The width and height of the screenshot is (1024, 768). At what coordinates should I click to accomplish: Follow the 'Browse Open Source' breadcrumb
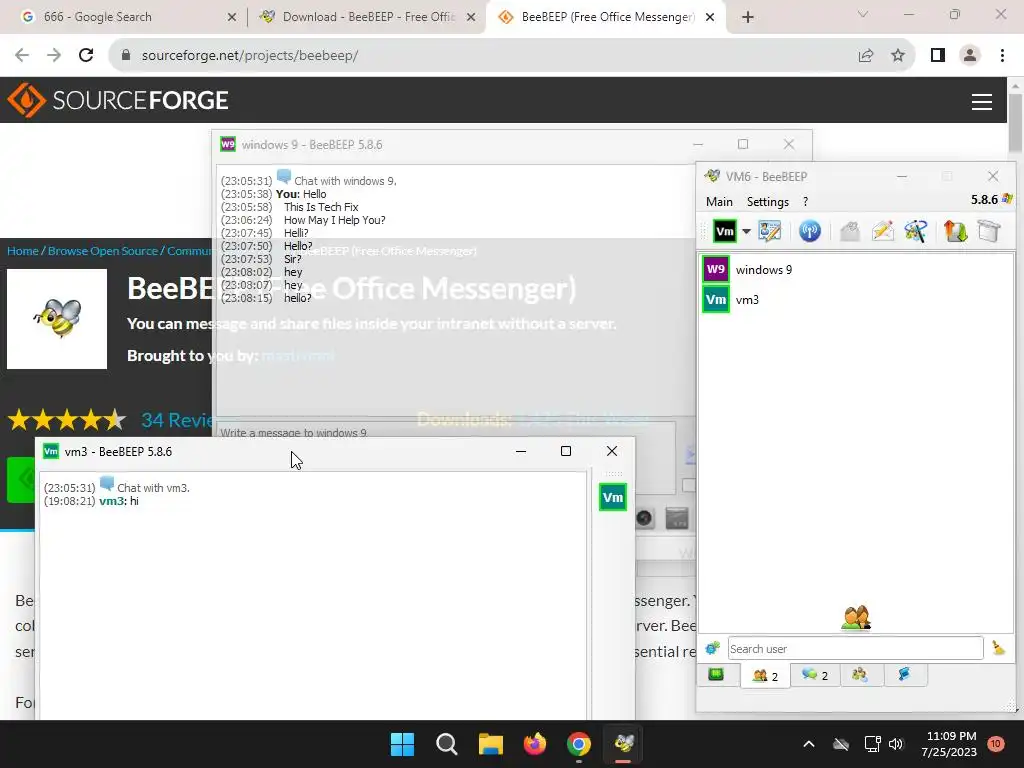click(x=103, y=251)
